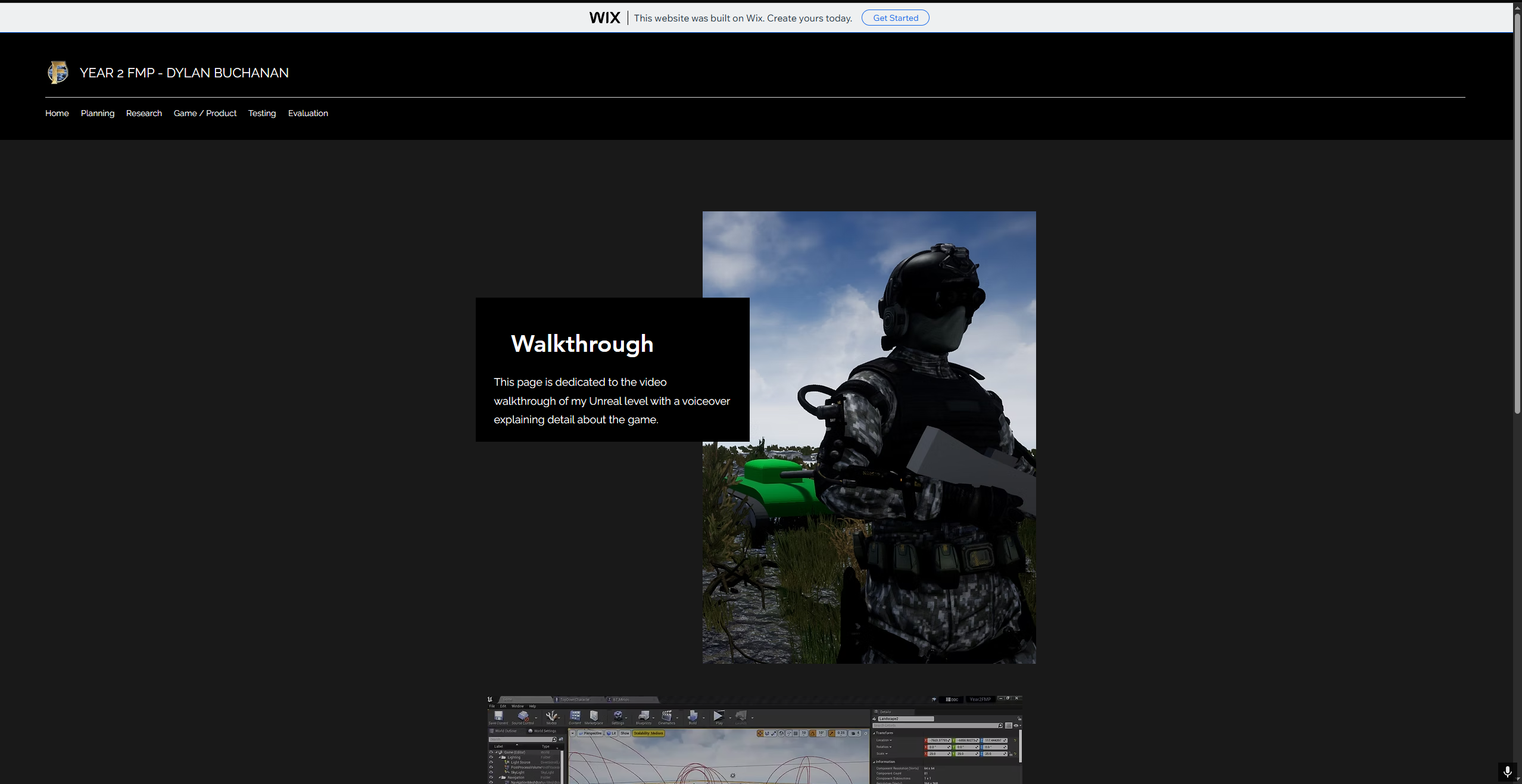The width and height of the screenshot is (1522, 784).
Task: Open the Edit menu in the Unreal editor
Action: (x=503, y=707)
